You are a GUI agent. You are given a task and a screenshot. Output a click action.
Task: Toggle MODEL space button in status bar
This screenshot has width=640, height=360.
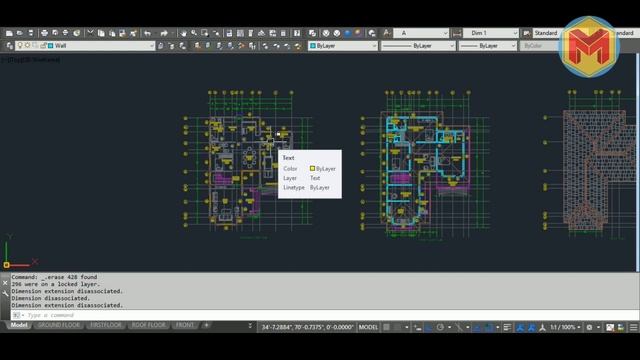coord(368,327)
